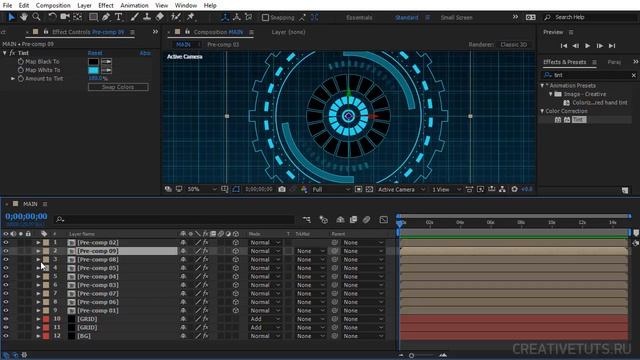
Task: Choose the World Axis mode icon
Action: tap(237, 17)
